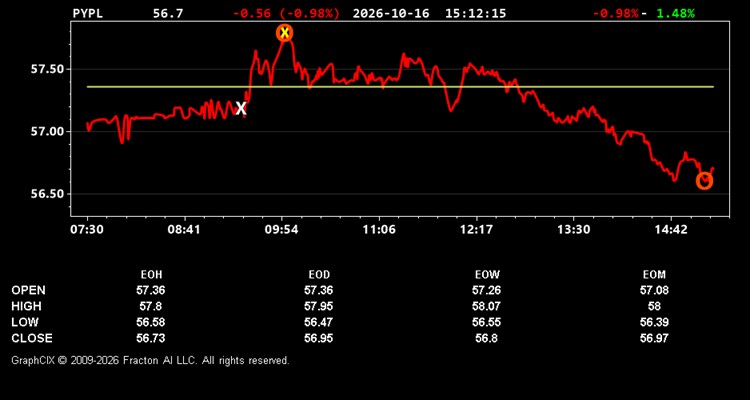Image resolution: width=750 pixels, height=400 pixels.
Task: Click the 11:06 time axis label
Action: (379, 230)
